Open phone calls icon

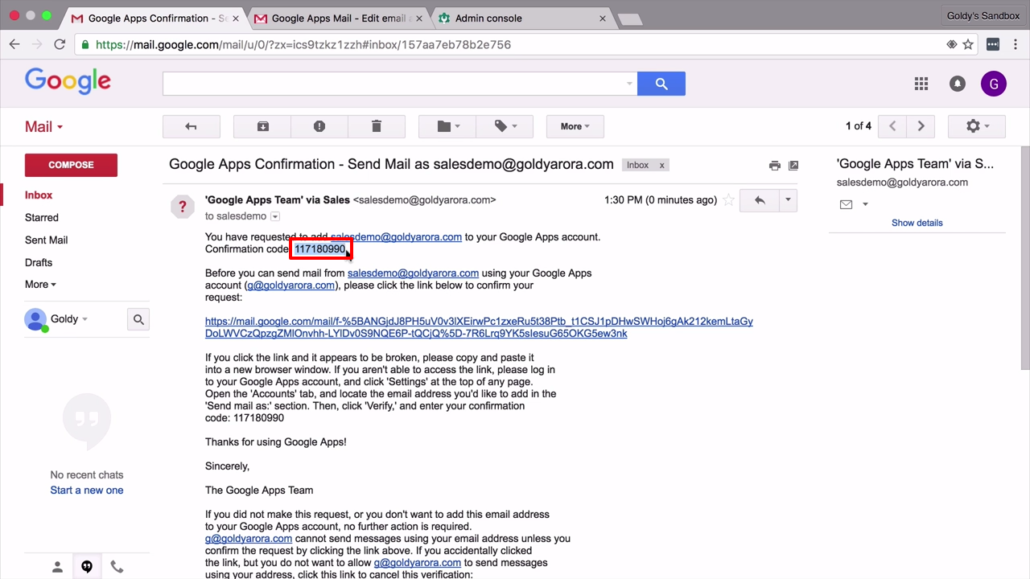116,567
